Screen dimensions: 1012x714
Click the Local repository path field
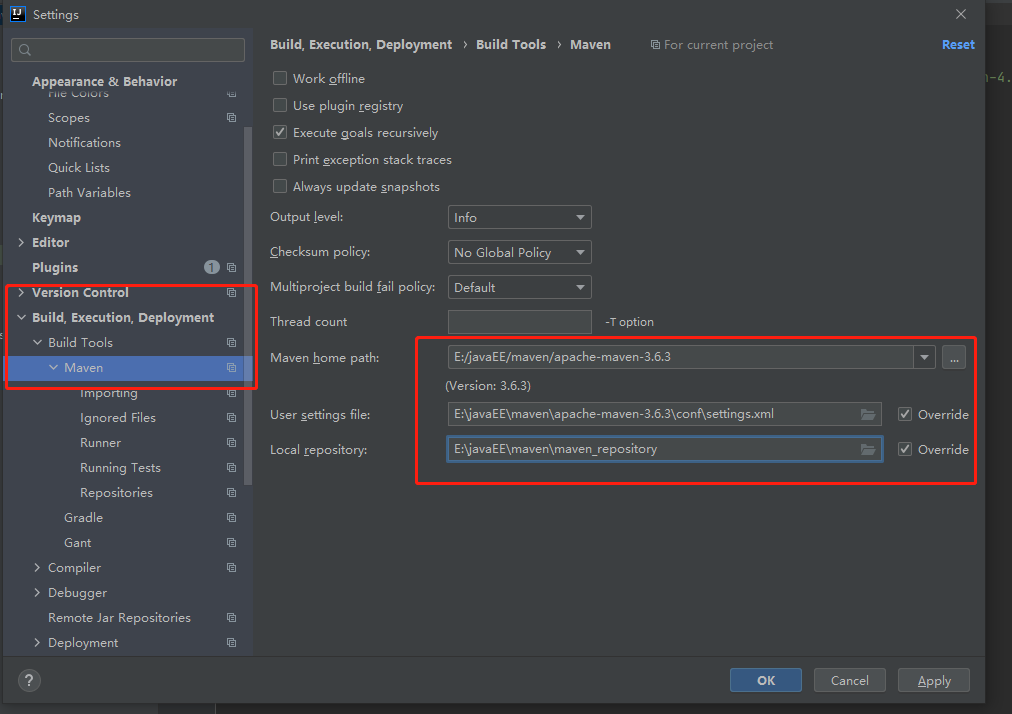tap(665, 449)
